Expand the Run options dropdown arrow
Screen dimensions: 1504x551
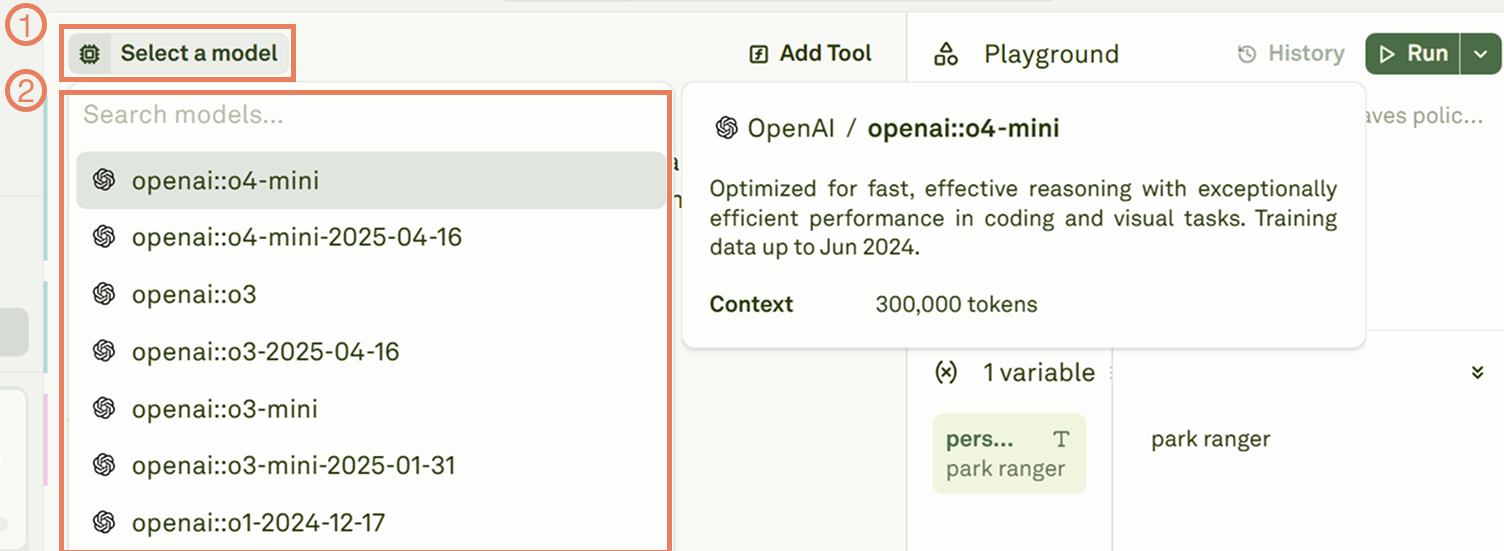pyautogui.click(x=1480, y=54)
